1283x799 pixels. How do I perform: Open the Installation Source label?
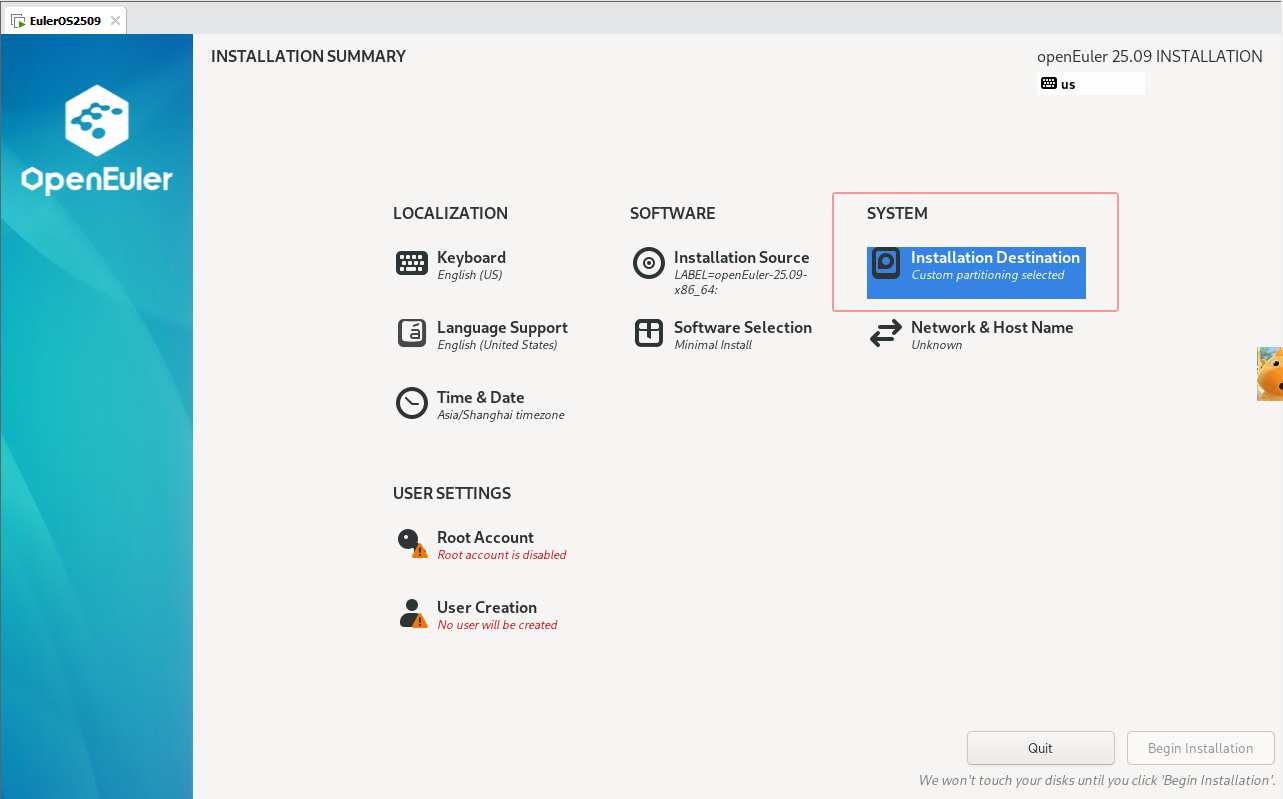(742, 257)
